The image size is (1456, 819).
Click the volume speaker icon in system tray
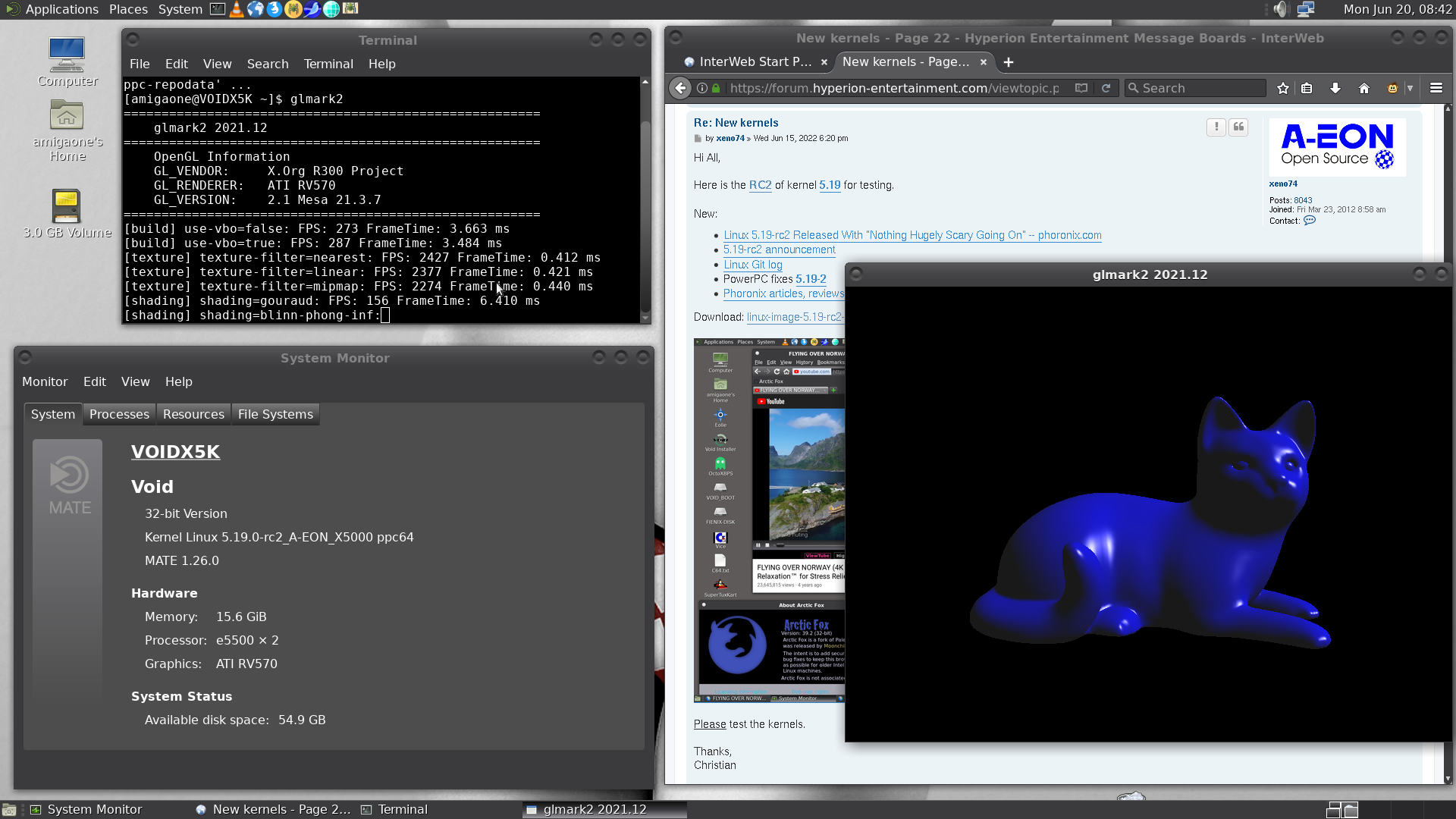click(1280, 9)
